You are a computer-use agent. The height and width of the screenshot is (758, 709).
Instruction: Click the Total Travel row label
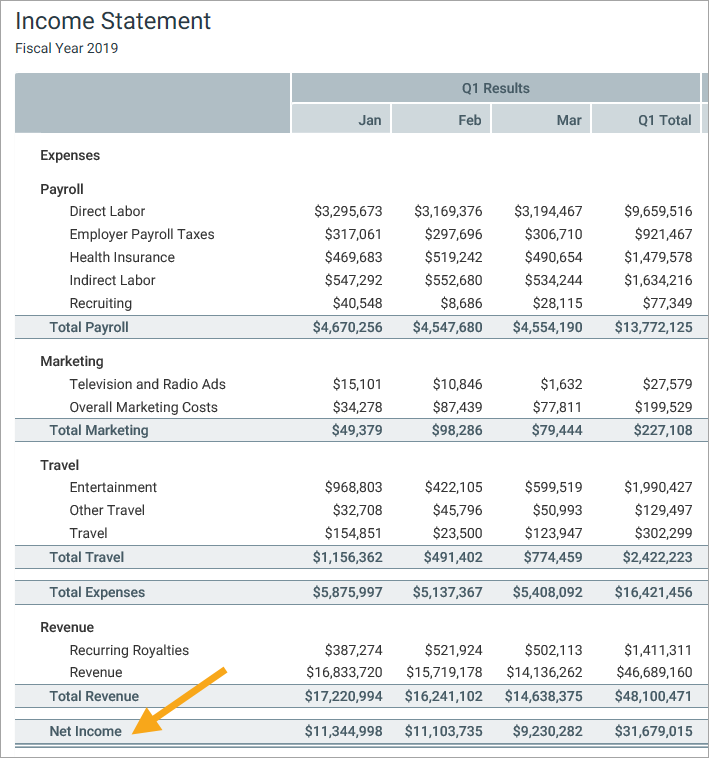(87, 557)
